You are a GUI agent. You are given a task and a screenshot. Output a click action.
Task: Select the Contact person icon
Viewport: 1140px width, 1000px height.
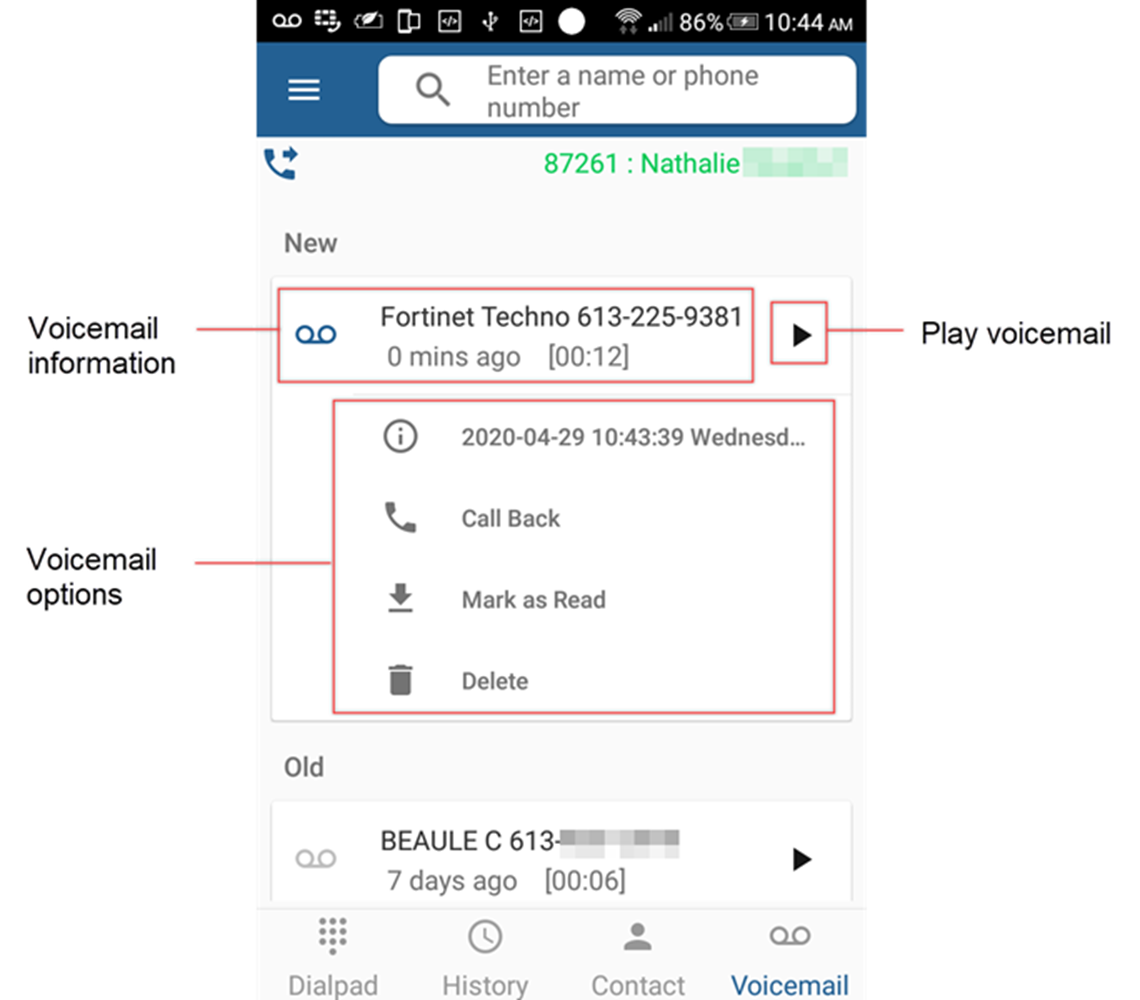click(637, 936)
